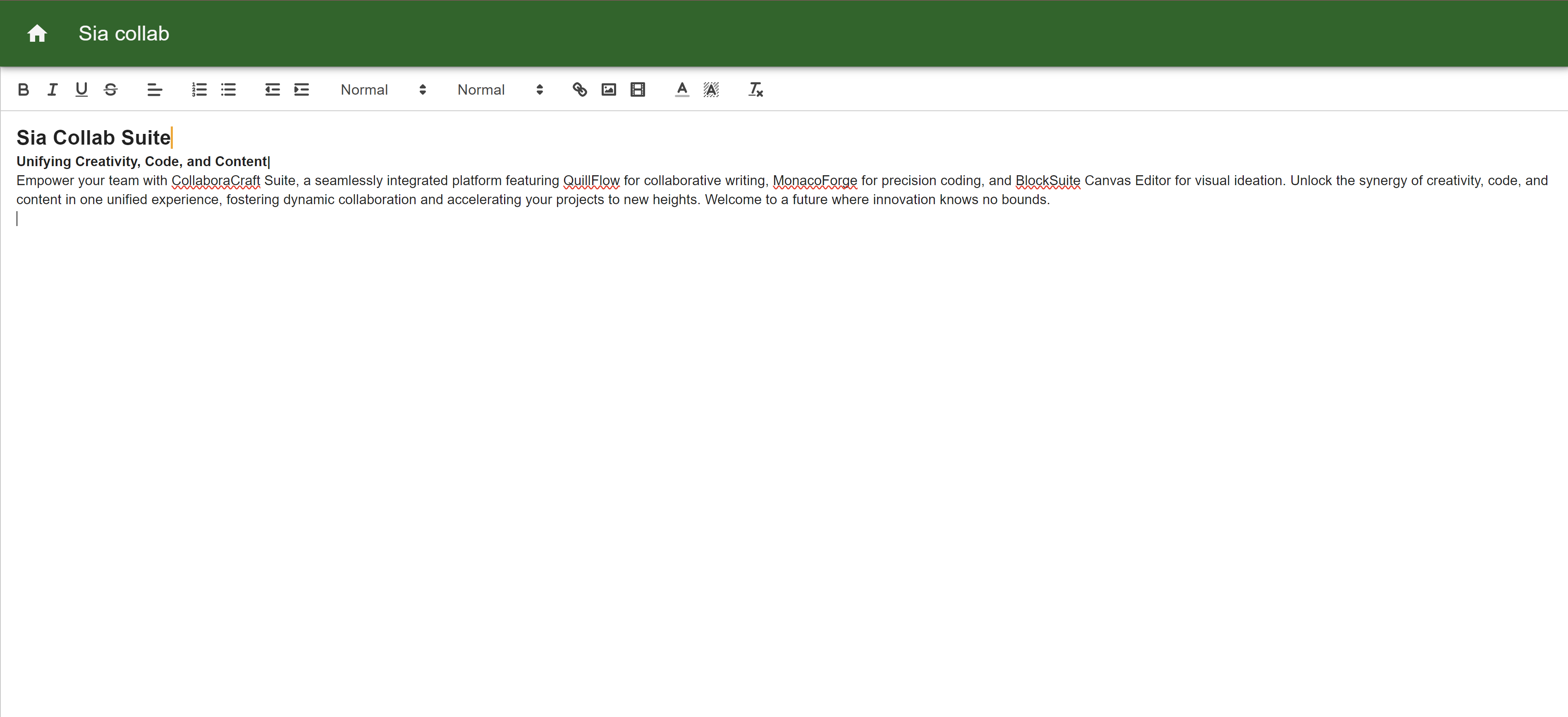Click the Sia collab header title

pos(124,33)
